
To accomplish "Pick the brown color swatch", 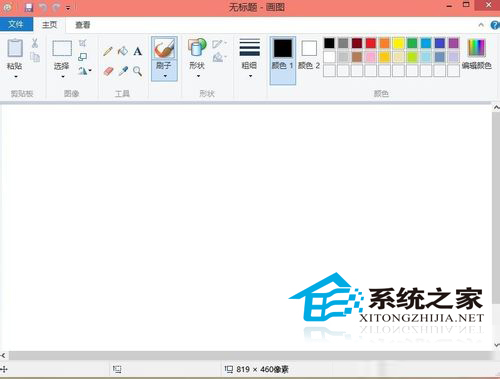I will pyautogui.click(x=357, y=57).
